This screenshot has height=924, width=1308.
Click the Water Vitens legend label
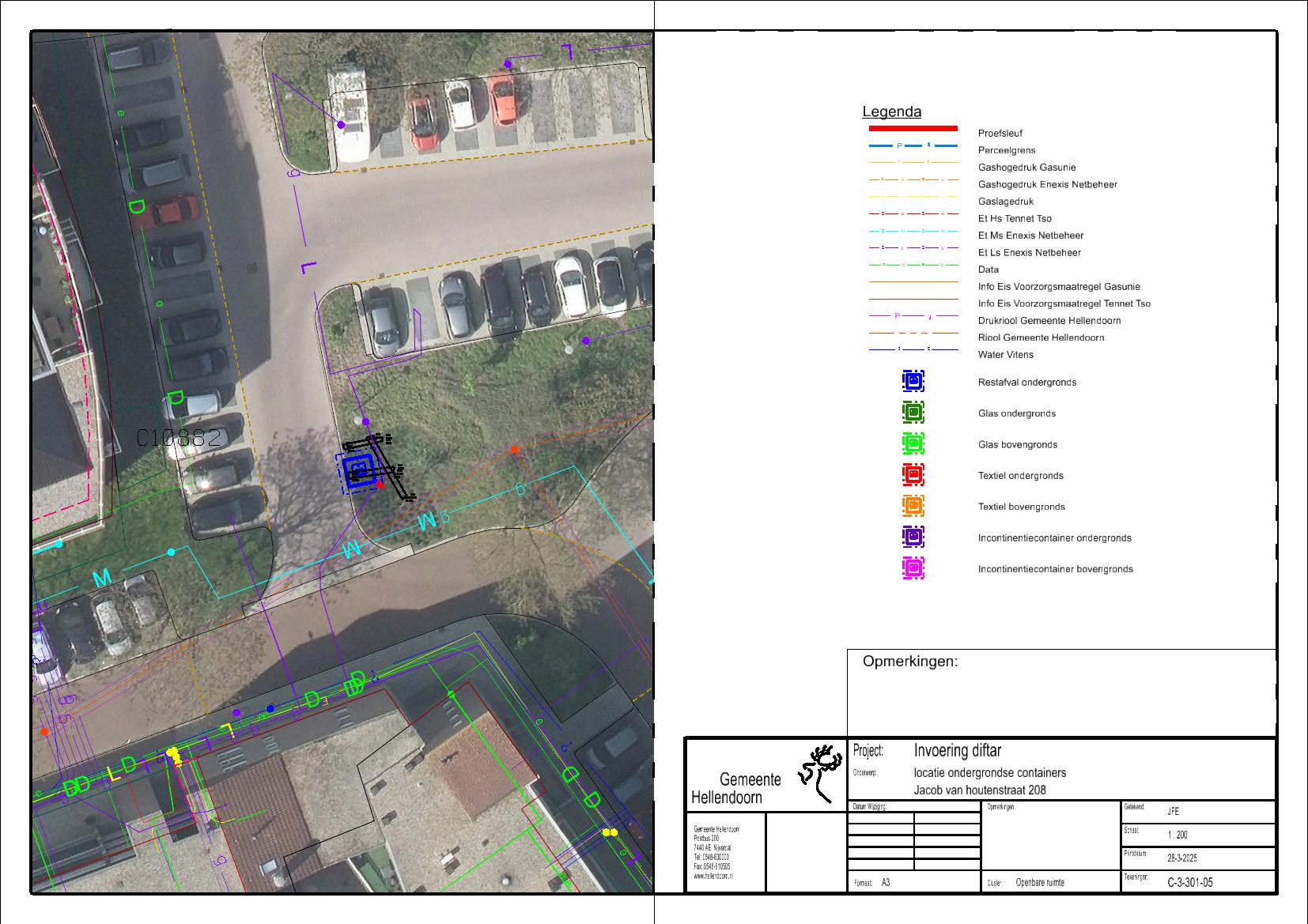coord(1005,355)
